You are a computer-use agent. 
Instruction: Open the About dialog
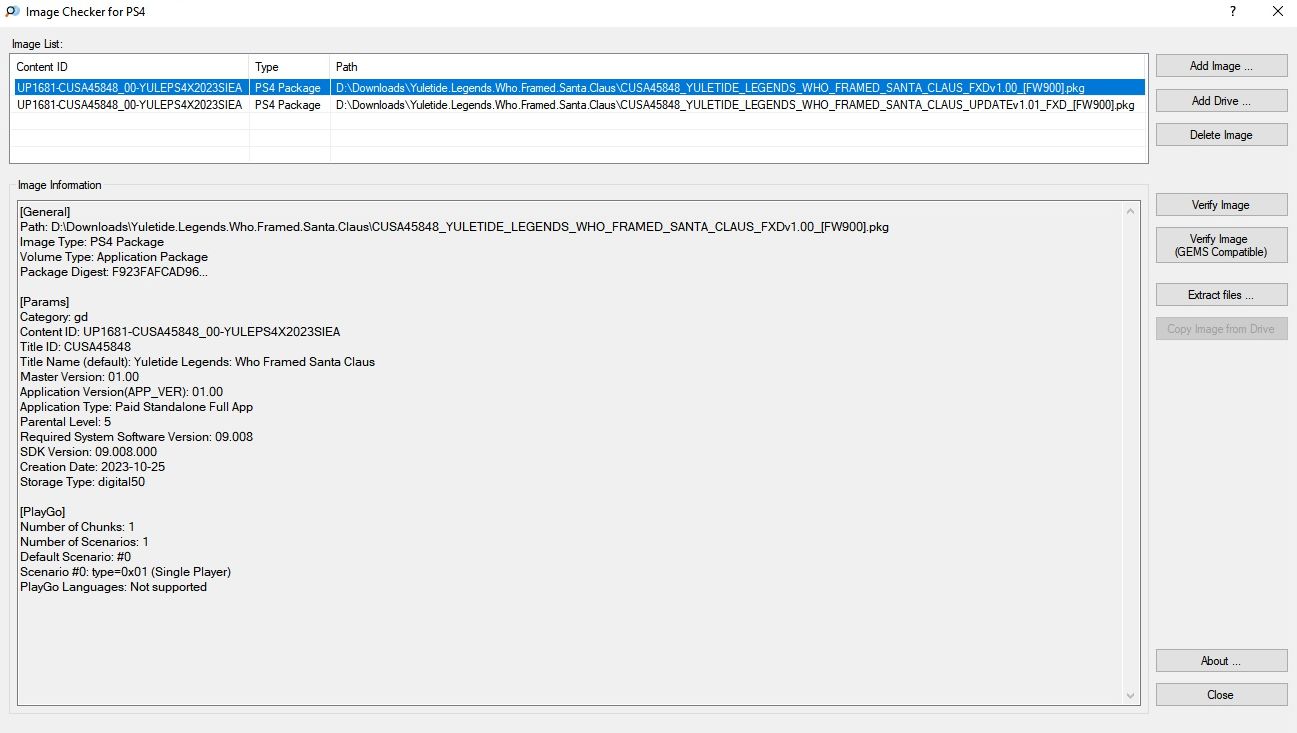1221,661
